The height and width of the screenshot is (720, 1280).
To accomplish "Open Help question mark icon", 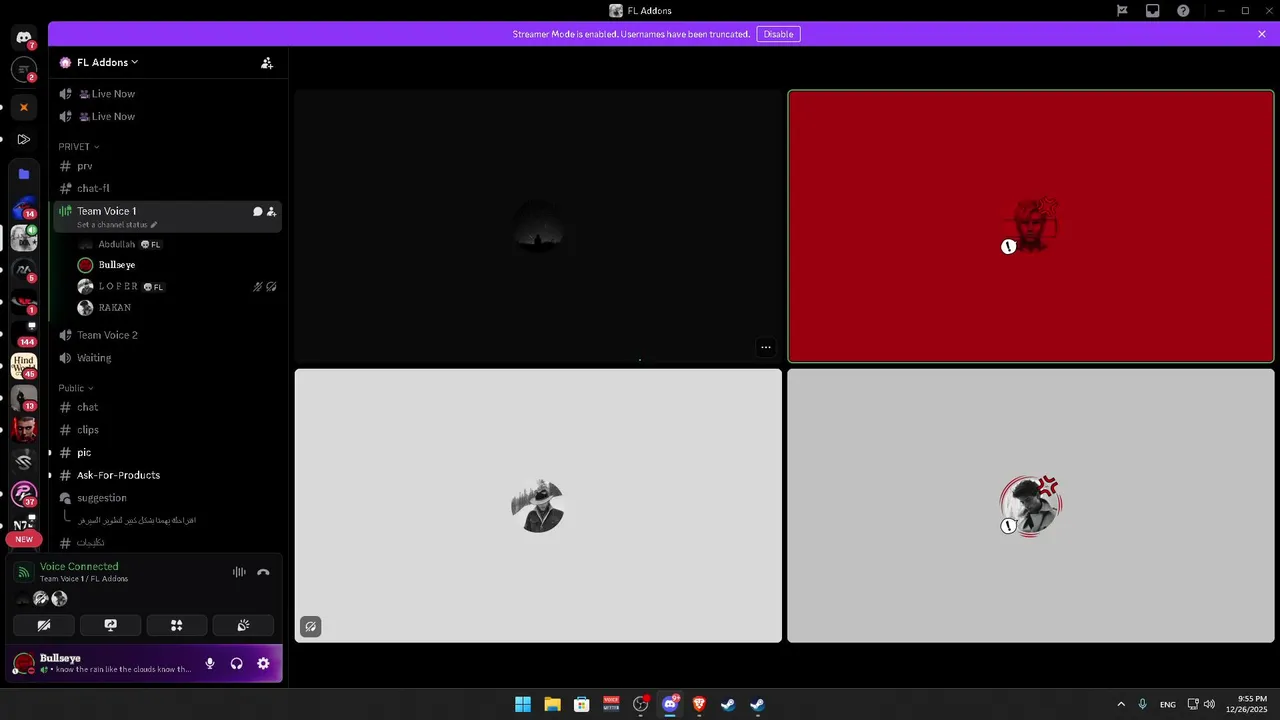I will (1183, 11).
